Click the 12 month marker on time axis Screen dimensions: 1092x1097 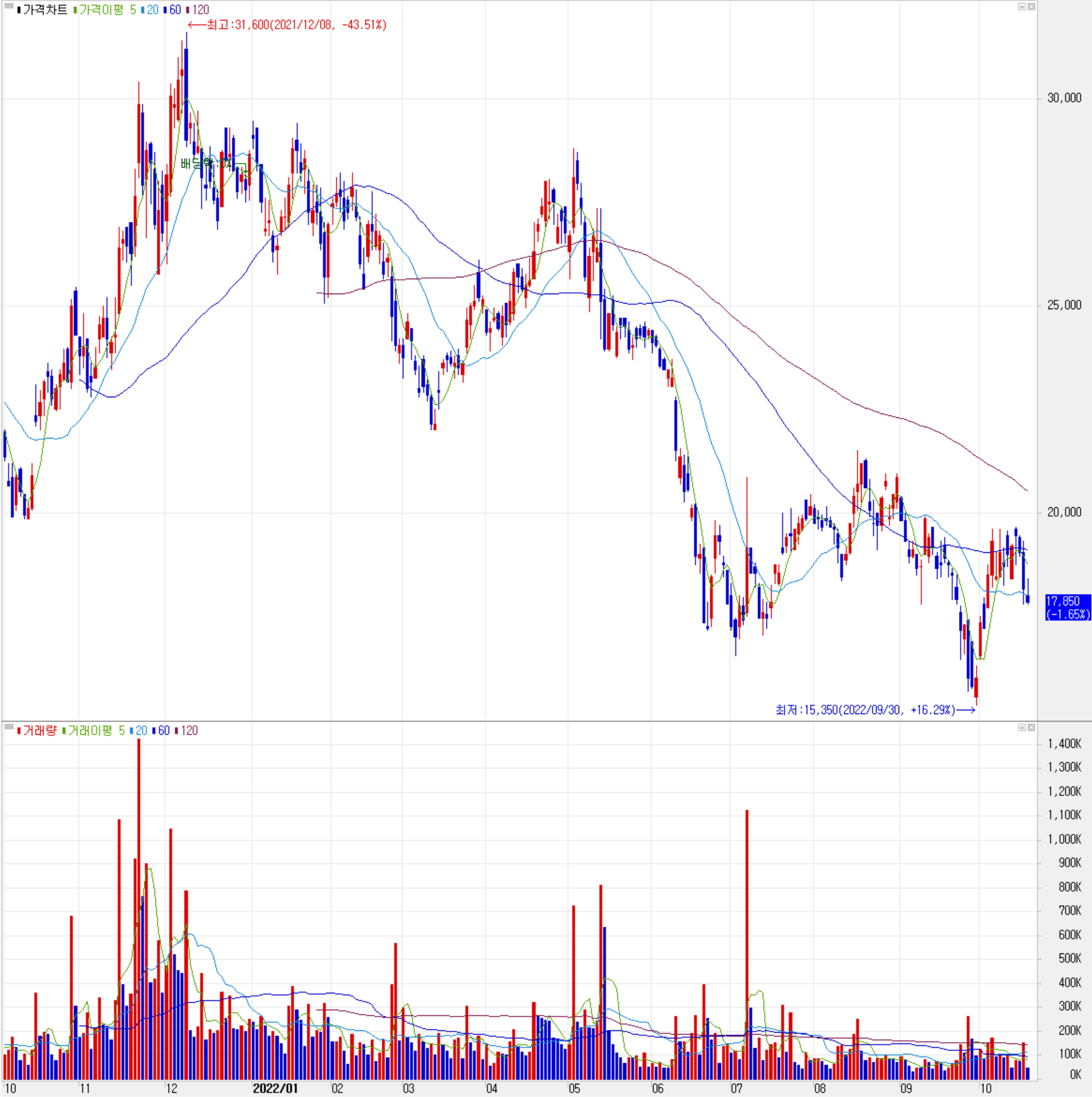(171, 1089)
